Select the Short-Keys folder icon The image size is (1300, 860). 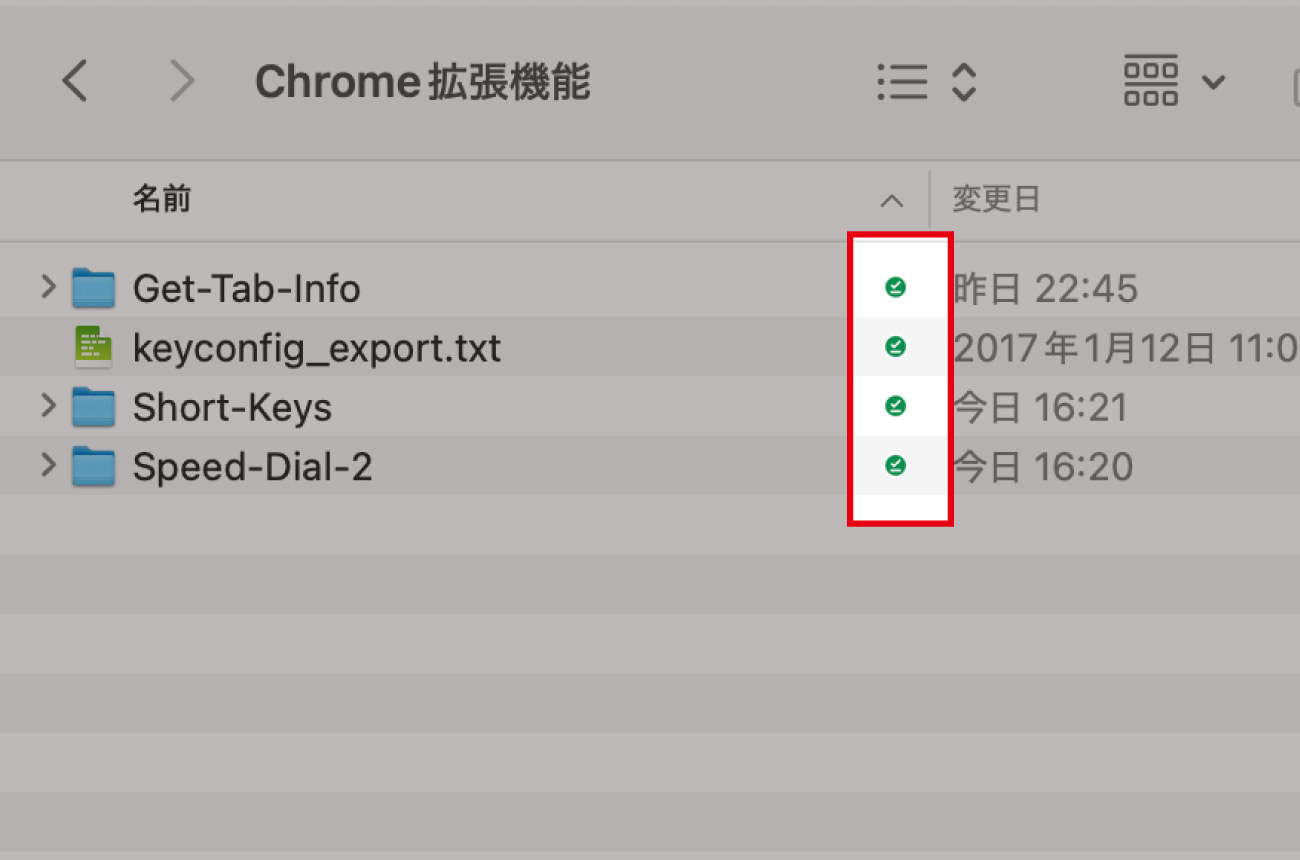94,406
